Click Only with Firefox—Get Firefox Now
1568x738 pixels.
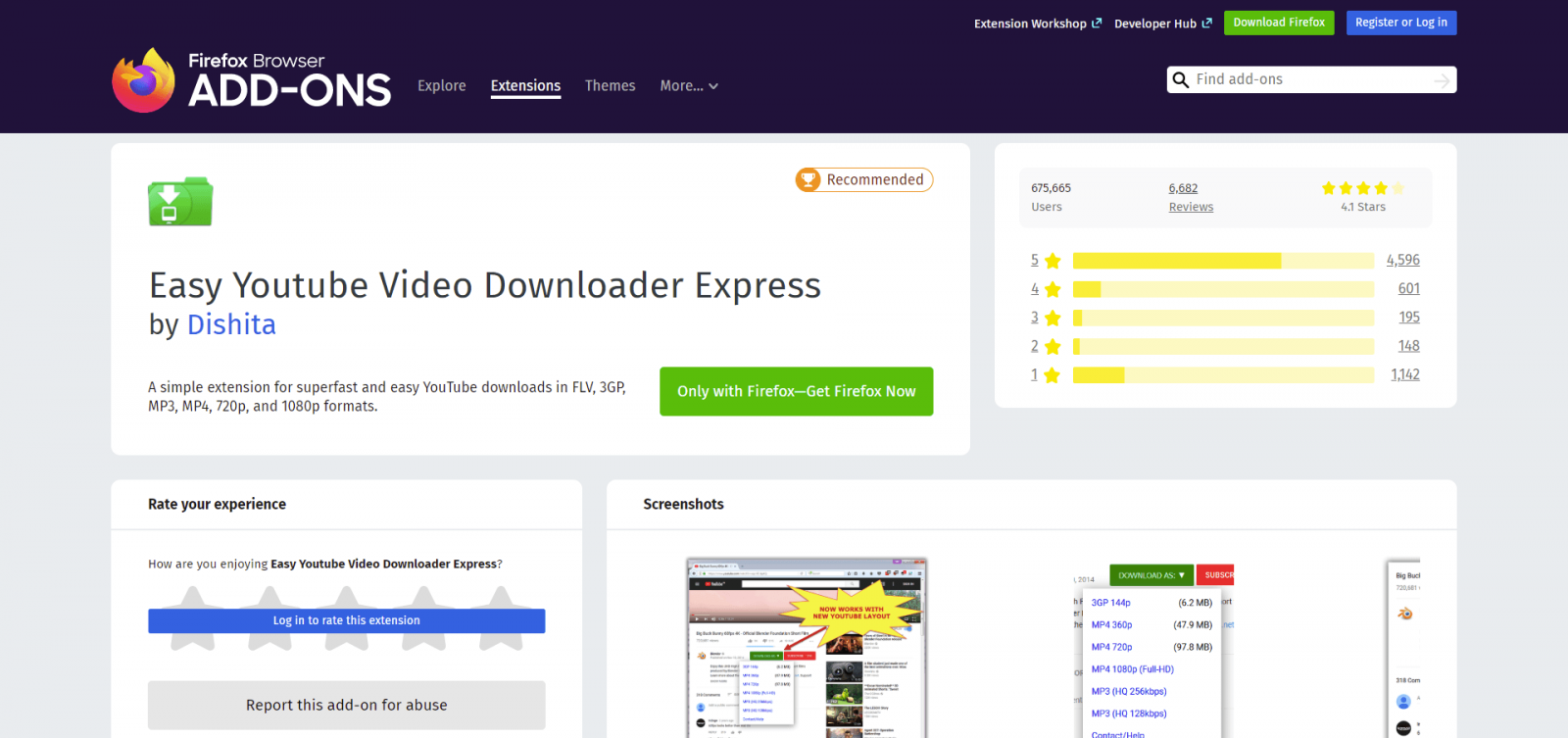click(797, 391)
